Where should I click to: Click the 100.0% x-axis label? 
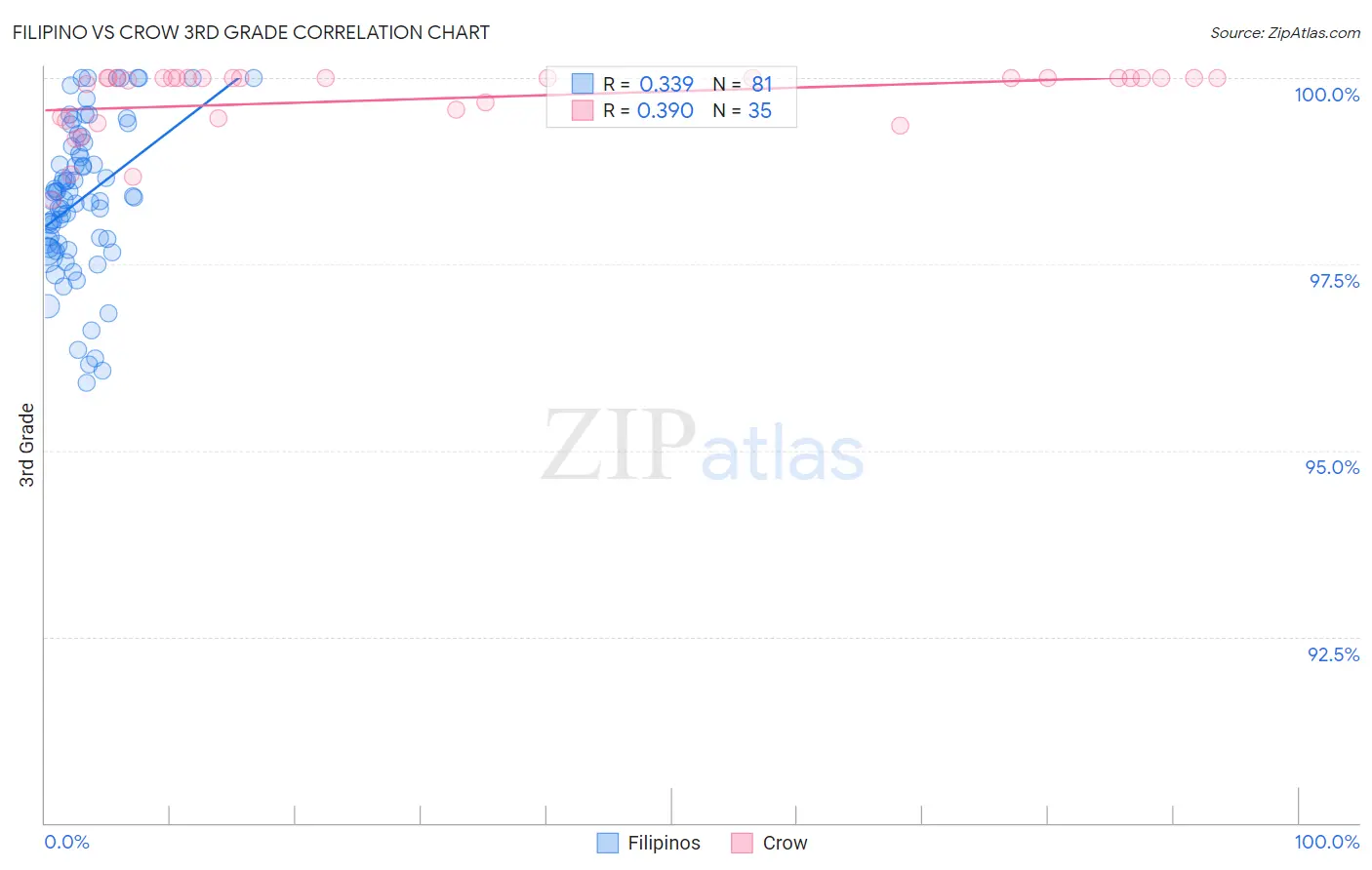pyautogui.click(x=1327, y=842)
